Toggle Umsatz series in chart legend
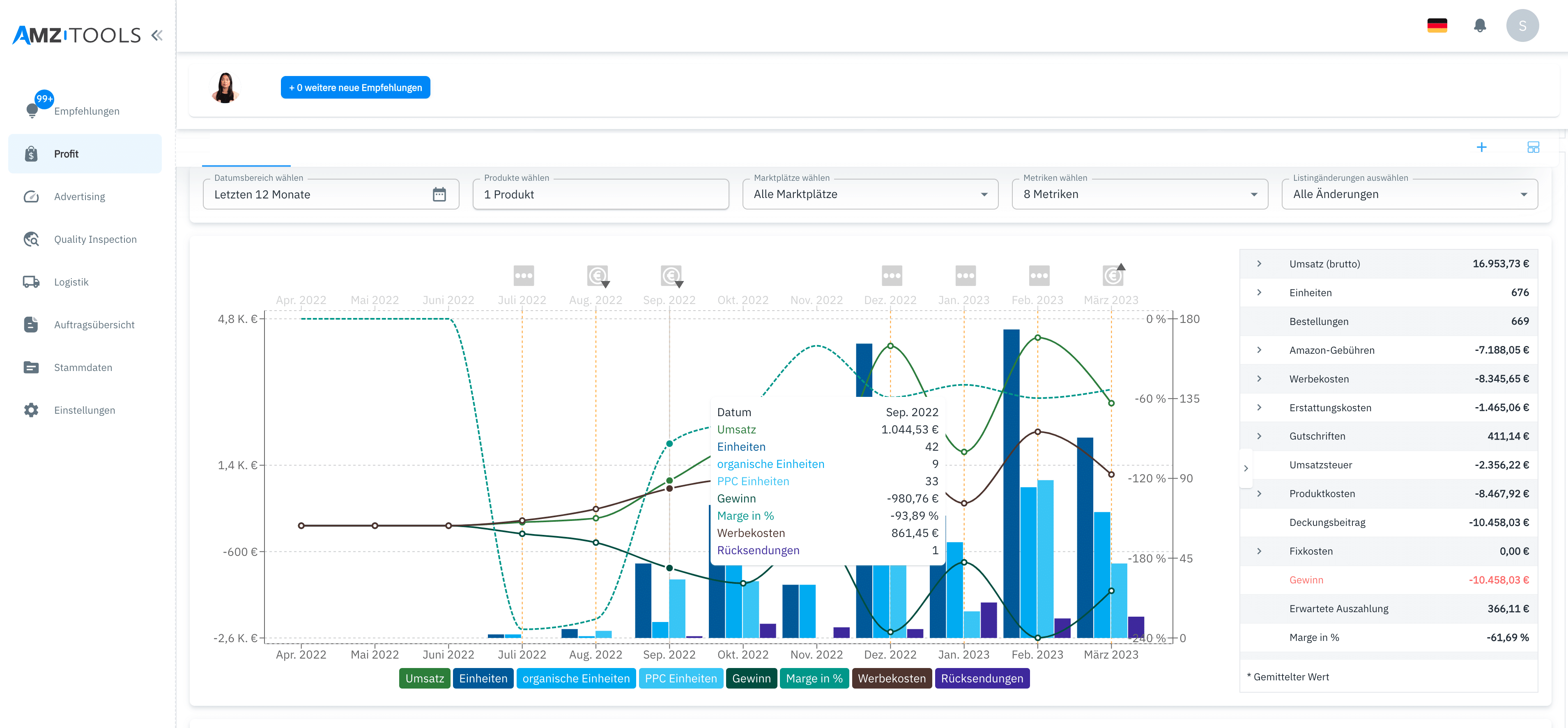The width and height of the screenshot is (1568, 728). click(x=424, y=678)
